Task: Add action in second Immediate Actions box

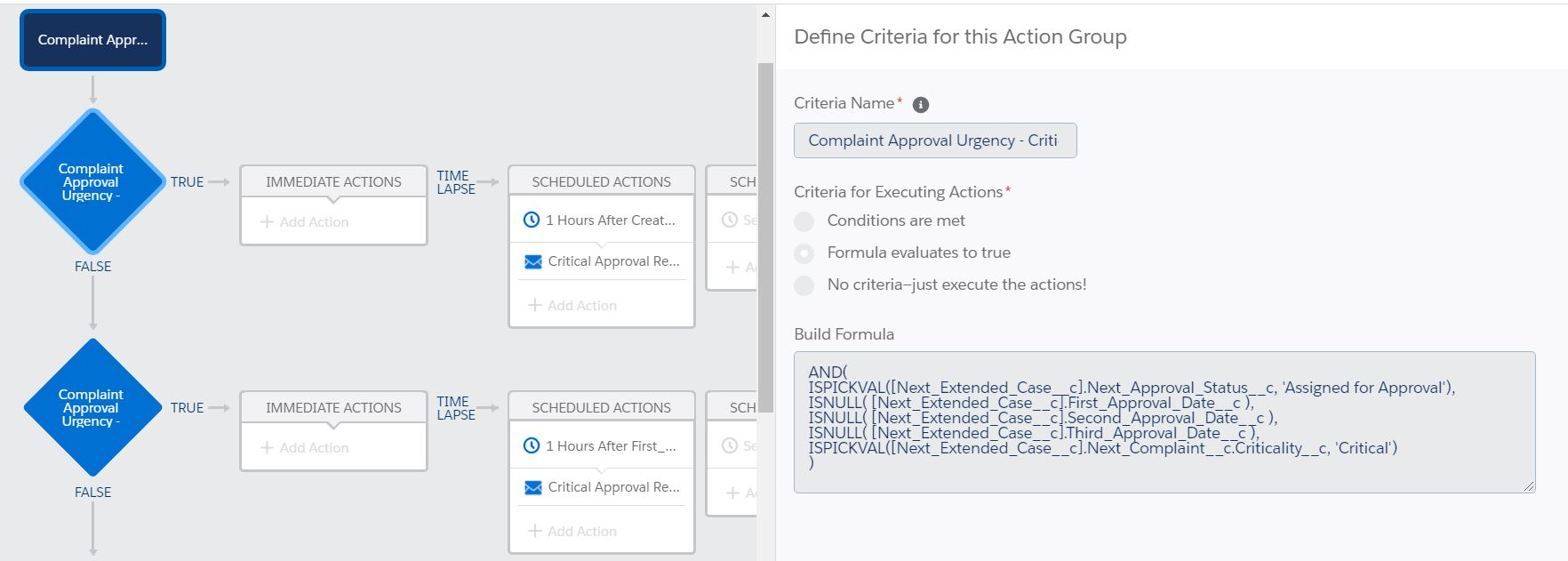Action: click(305, 447)
